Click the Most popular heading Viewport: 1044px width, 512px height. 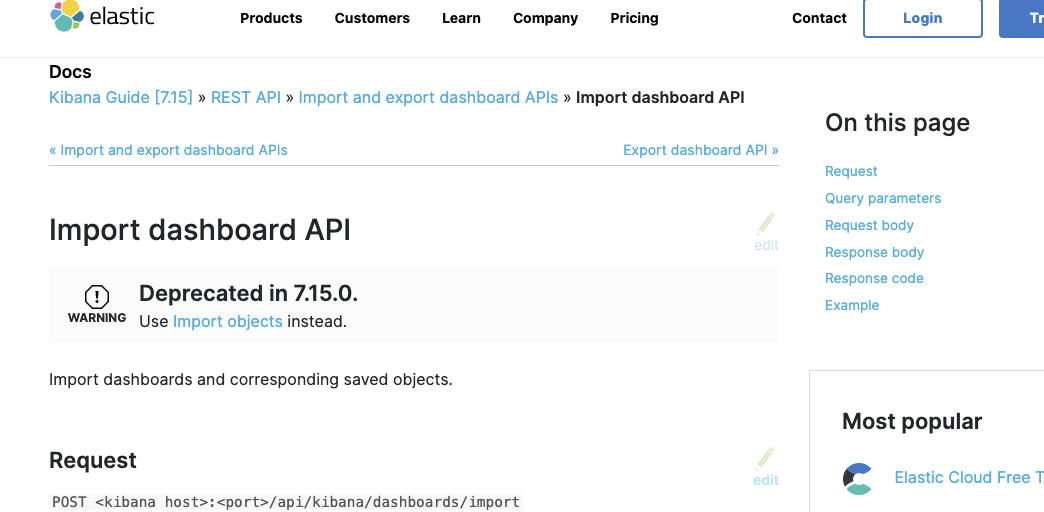point(912,421)
